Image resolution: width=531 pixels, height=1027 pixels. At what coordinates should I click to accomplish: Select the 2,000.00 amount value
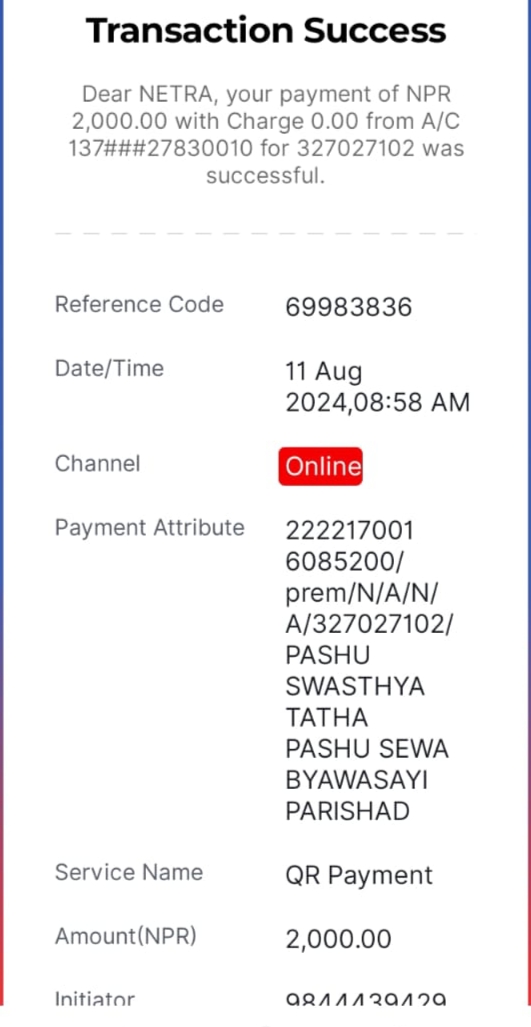click(339, 939)
